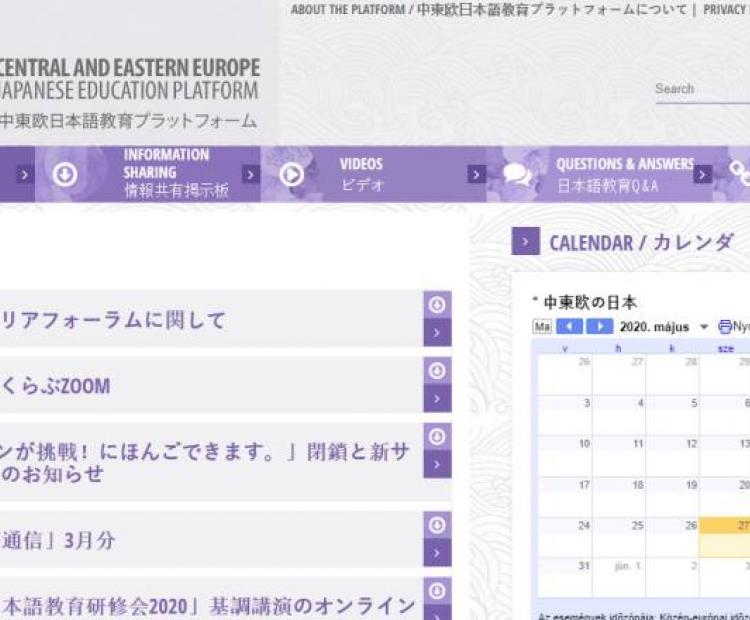Click the Videos play circle icon
The width and height of the screenshot is (750, 620).
(291, 174)
